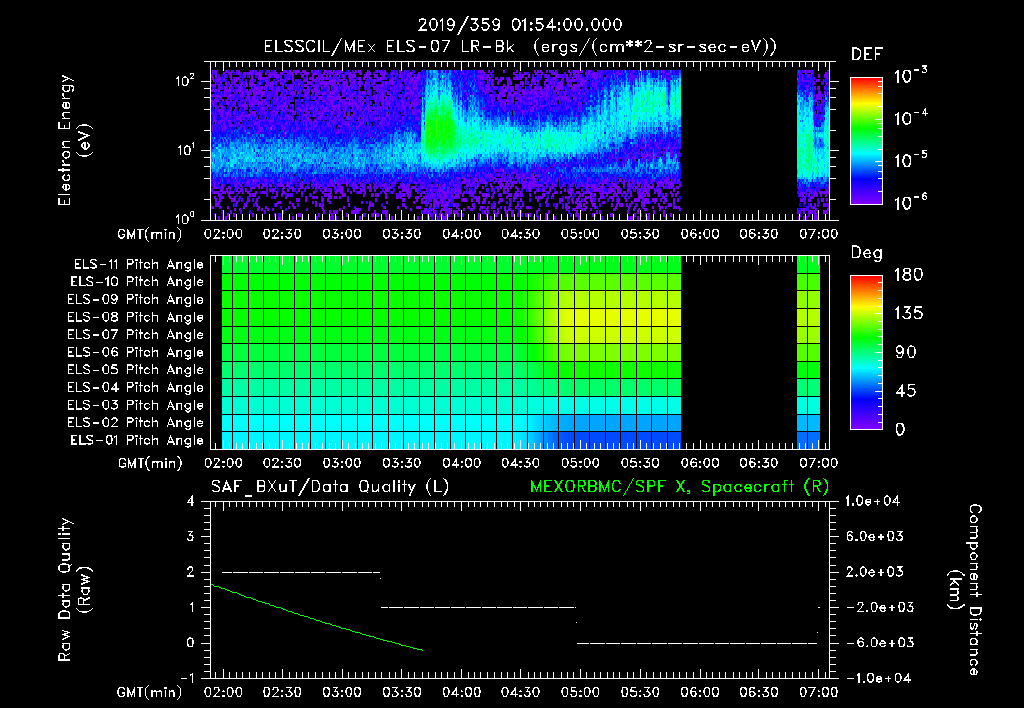Select the ELS-04 Pitch Angle row label
This screenshot has width=1024, height=708.
136,387
